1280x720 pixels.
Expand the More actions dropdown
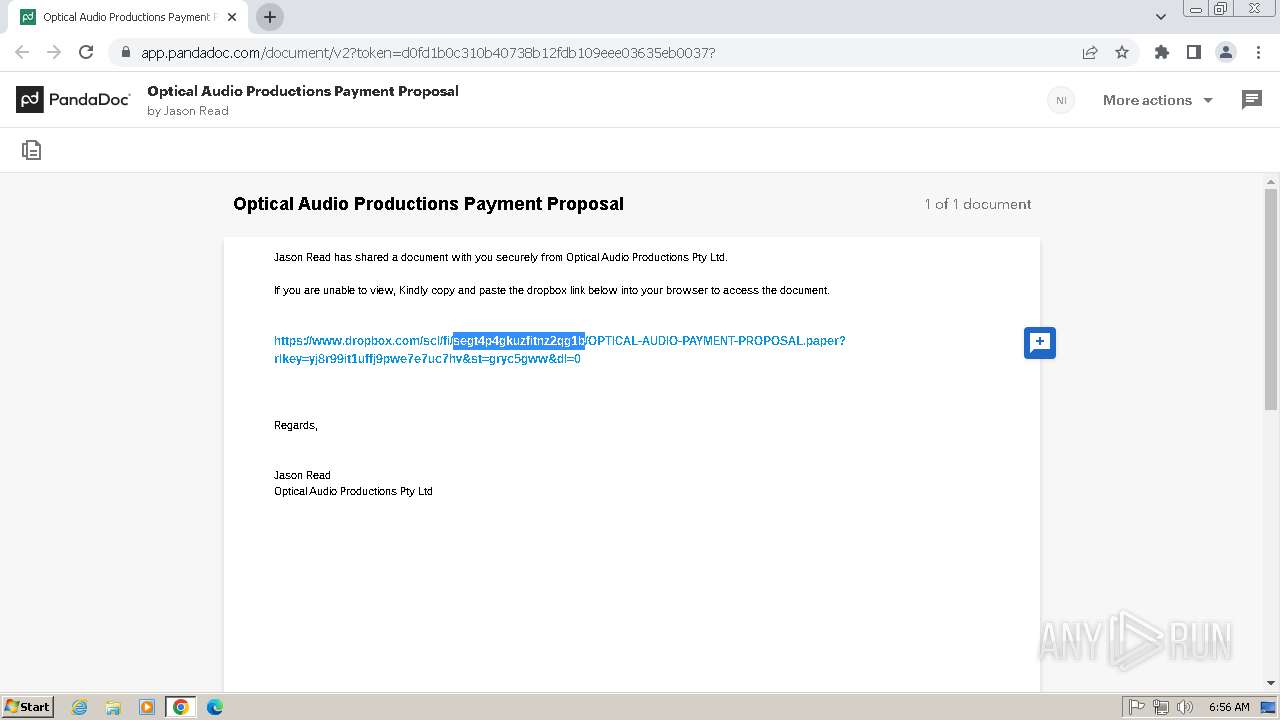coord(1158,100)
